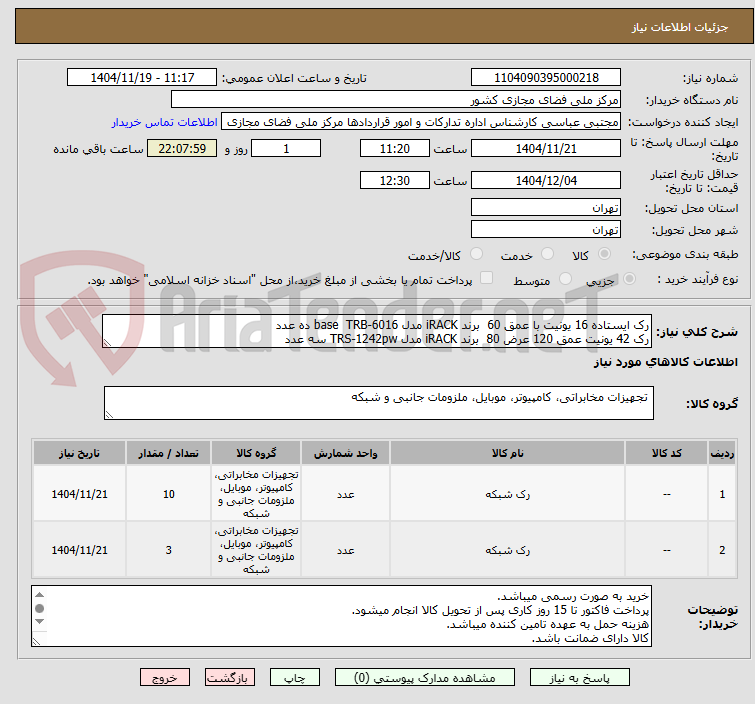Image resolution: width=755 pixels, height=704 pixels.
Task: Click رک شبکه name in row 1
Action: [x=508, y=494]
